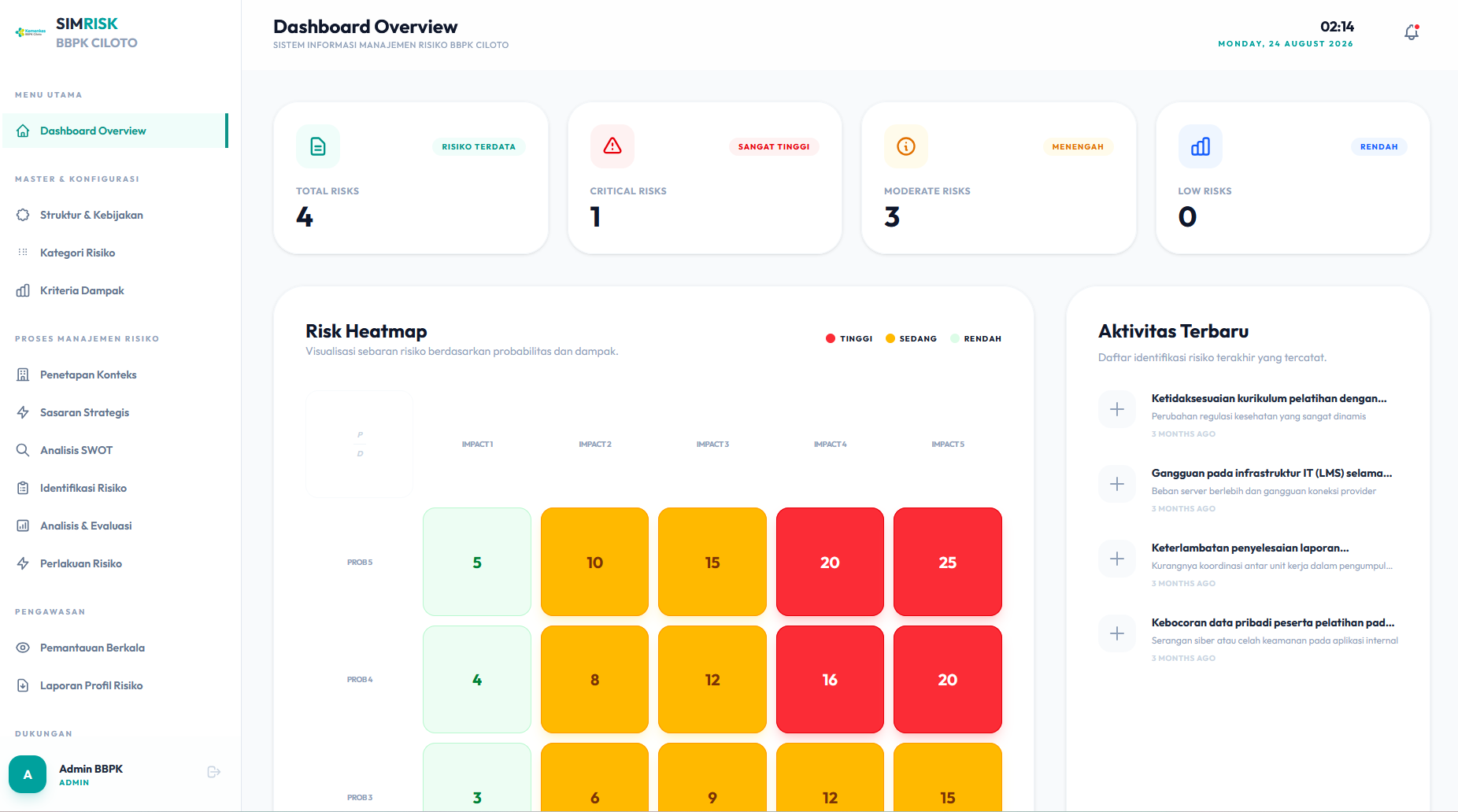The image size is (1458, 812).
Task: Click the Kategori Risiko grid icon
Action: 23,253
